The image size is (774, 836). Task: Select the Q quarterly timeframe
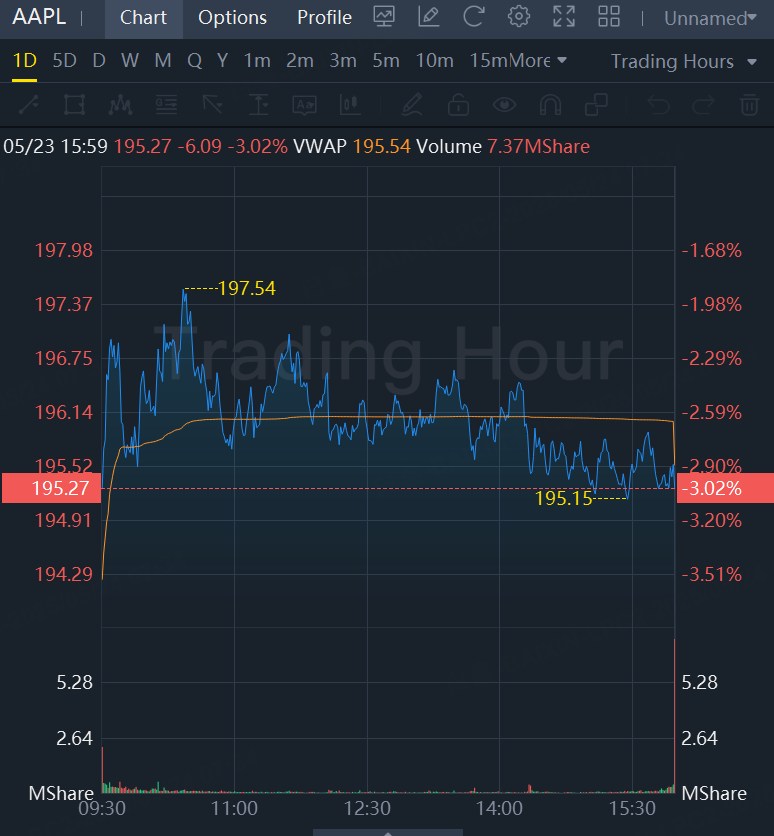[195, 60]
